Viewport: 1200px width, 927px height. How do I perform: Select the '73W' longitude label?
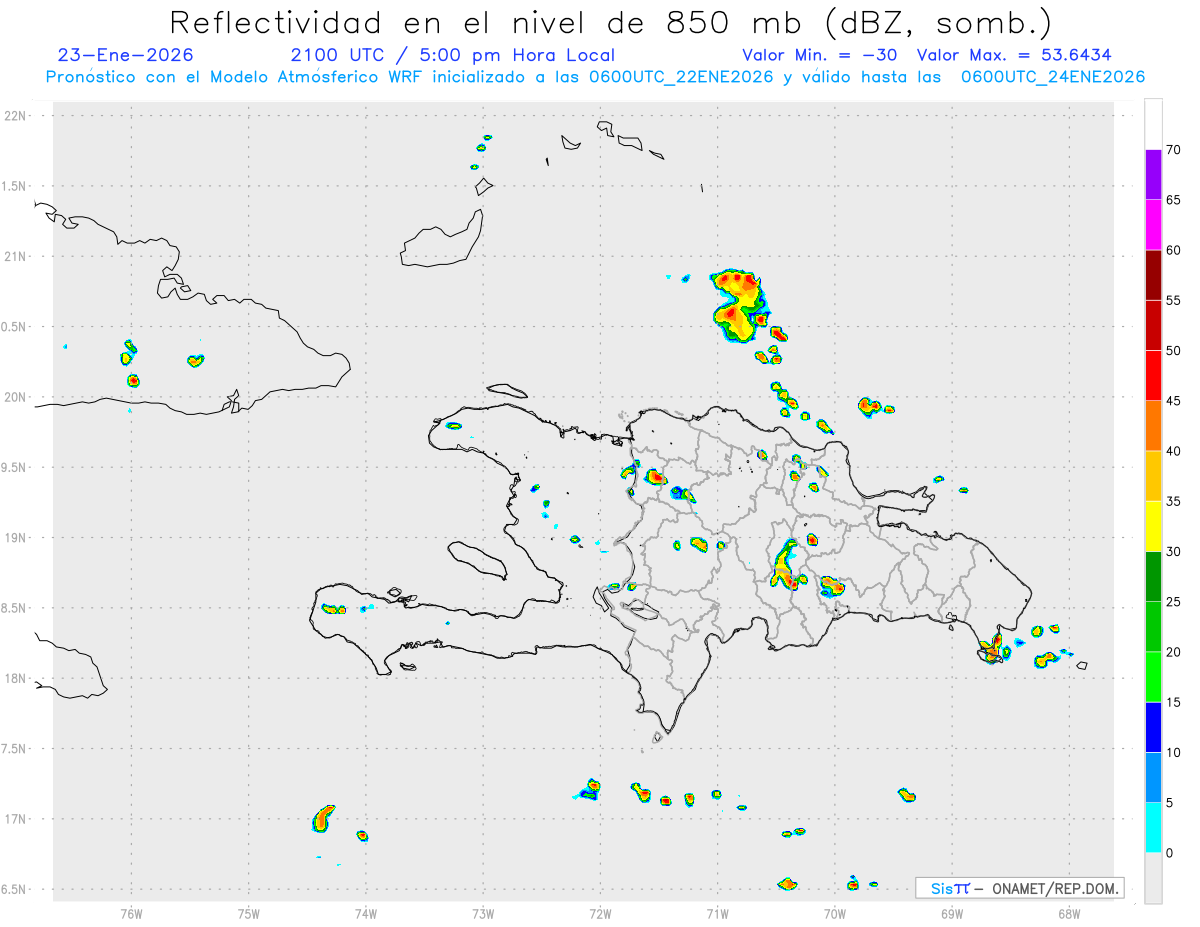pyautogui.click(x=482, y=913)
